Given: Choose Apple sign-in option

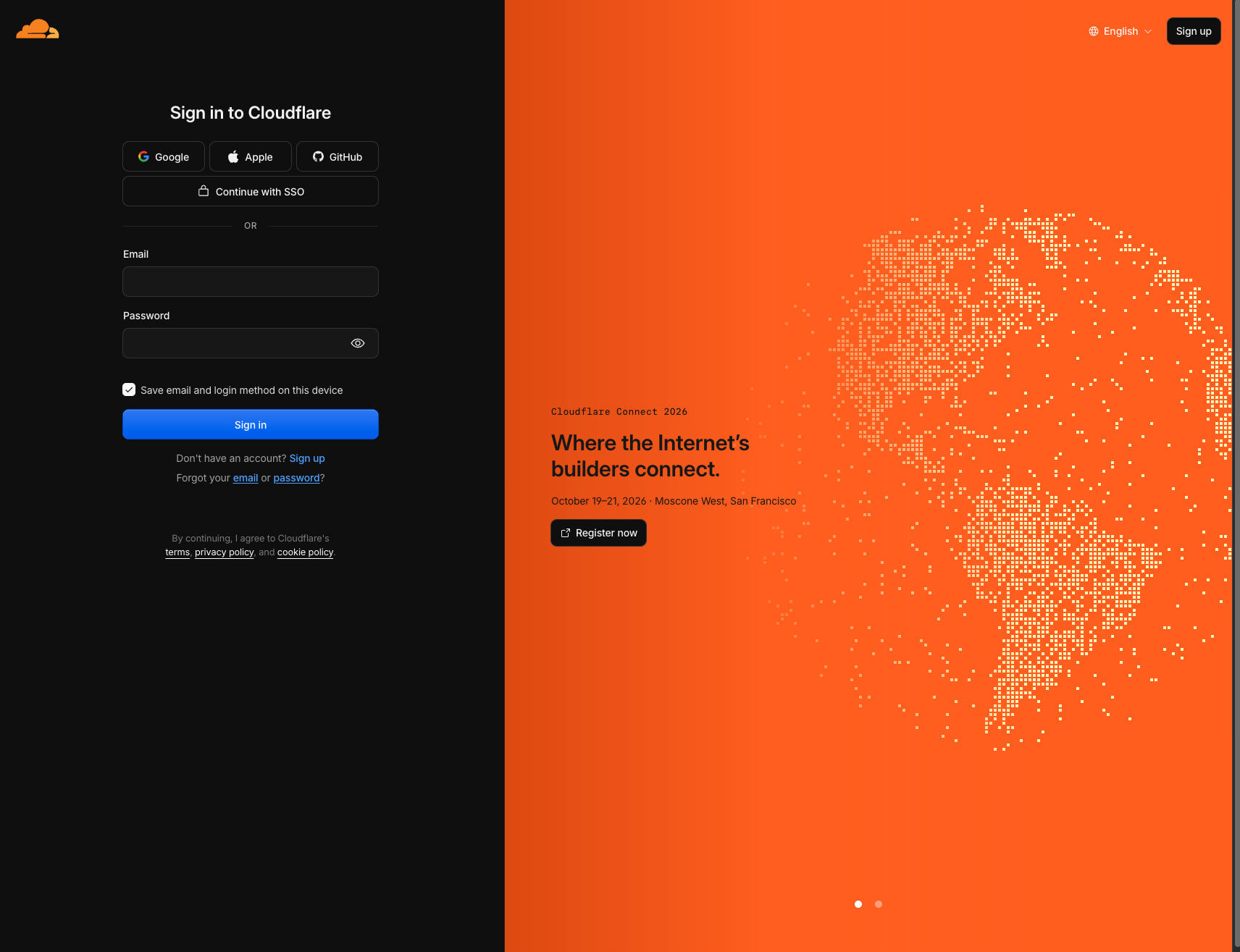Looking at the screenshot, I should coord(251,156).
